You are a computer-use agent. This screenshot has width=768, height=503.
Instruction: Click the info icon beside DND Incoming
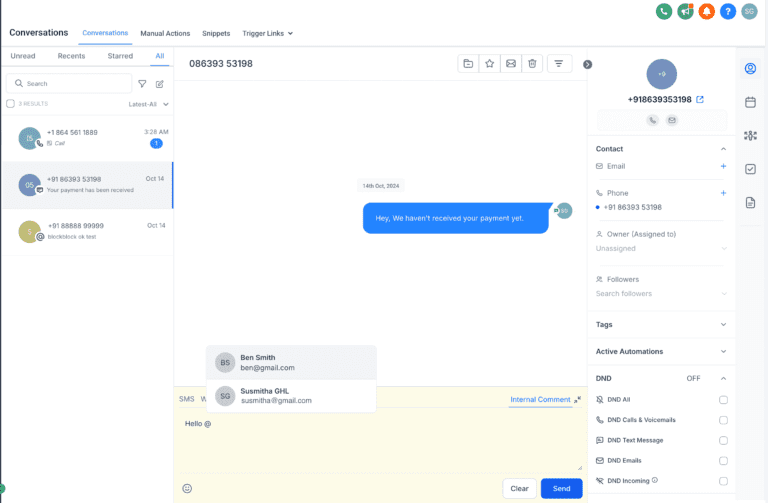[655, 480]
